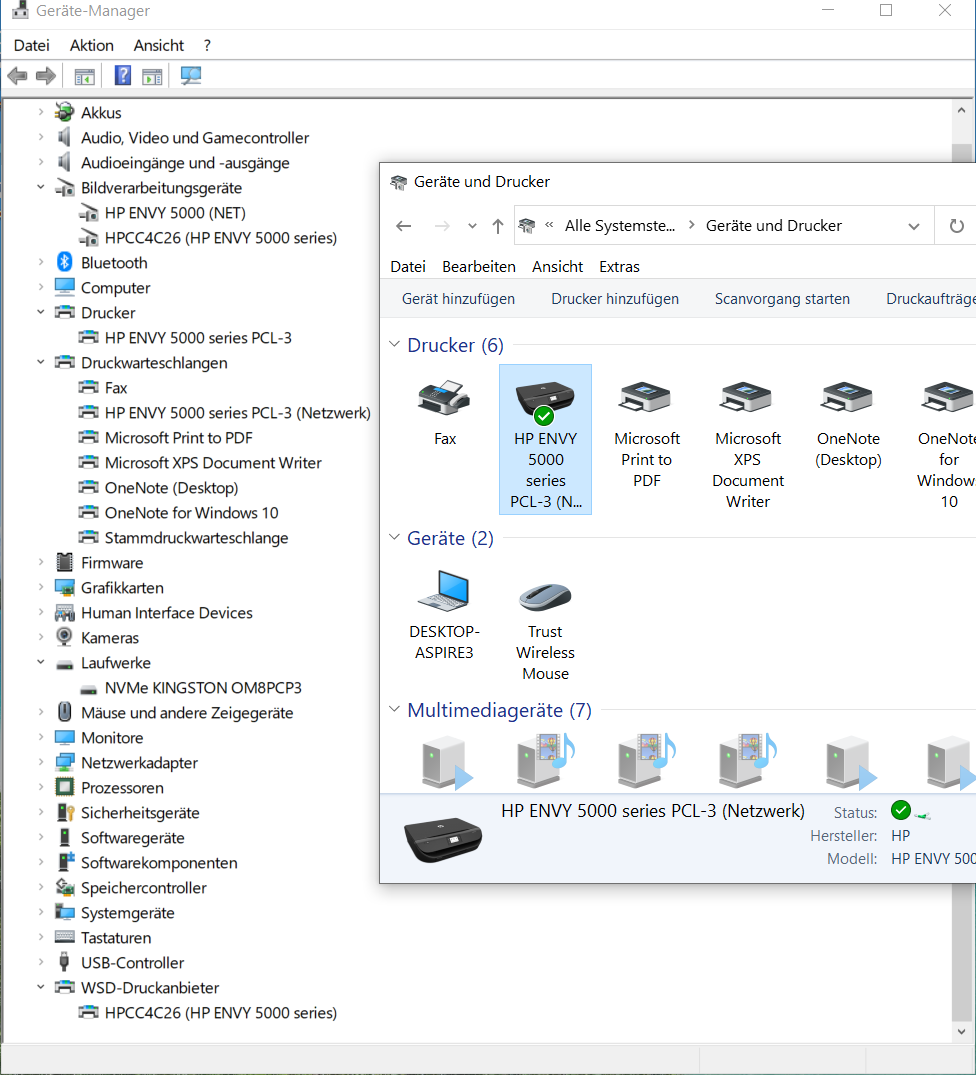Viewport: 976px width, 1075px height.
Task: Click scroll up arrow in Geräte-Manager scrollbar
Action: point(961,110)
